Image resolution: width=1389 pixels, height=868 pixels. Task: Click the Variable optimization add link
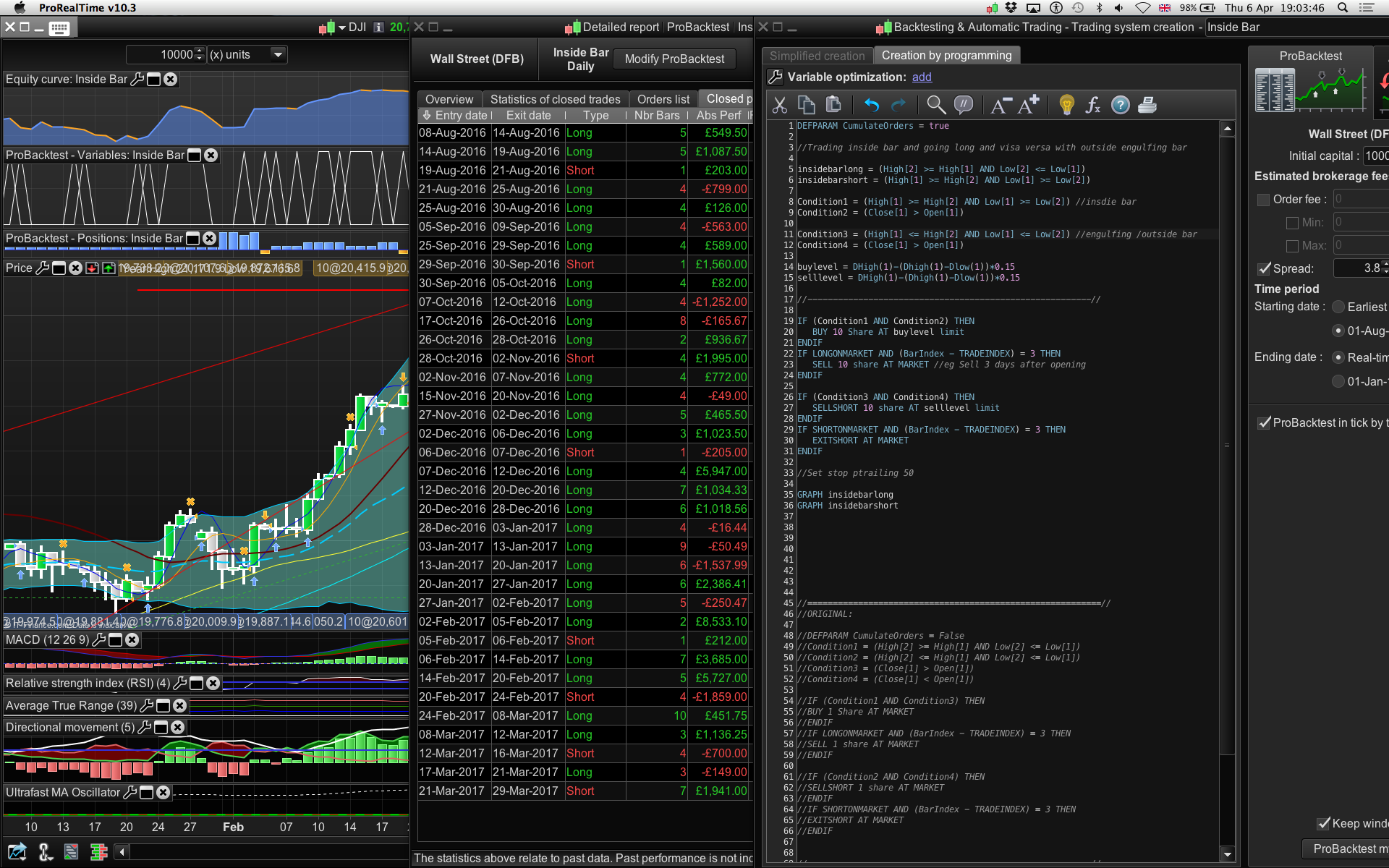click(x=921, y=77)
